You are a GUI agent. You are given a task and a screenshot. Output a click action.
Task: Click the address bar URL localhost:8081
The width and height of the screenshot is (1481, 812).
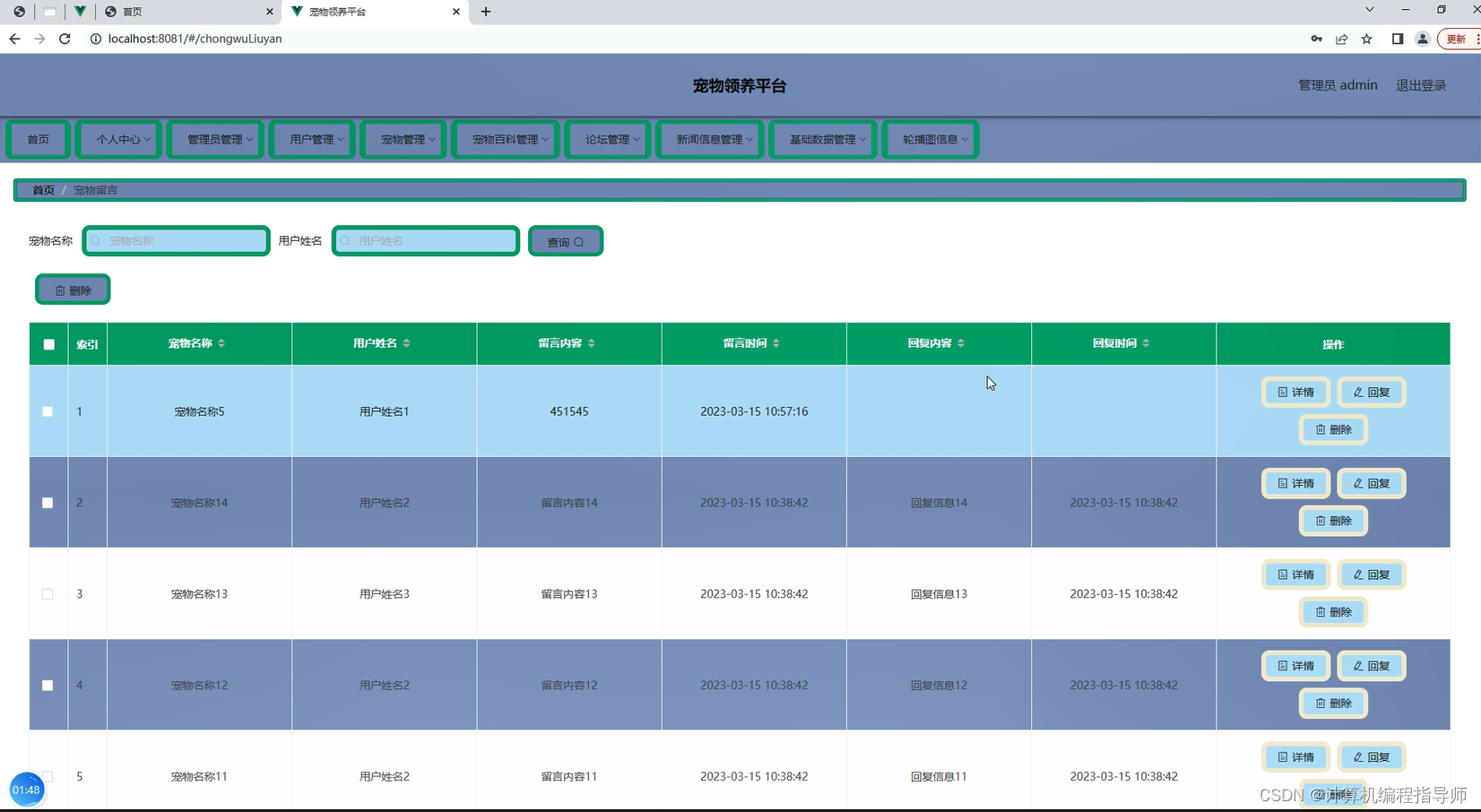click(195, 39)
